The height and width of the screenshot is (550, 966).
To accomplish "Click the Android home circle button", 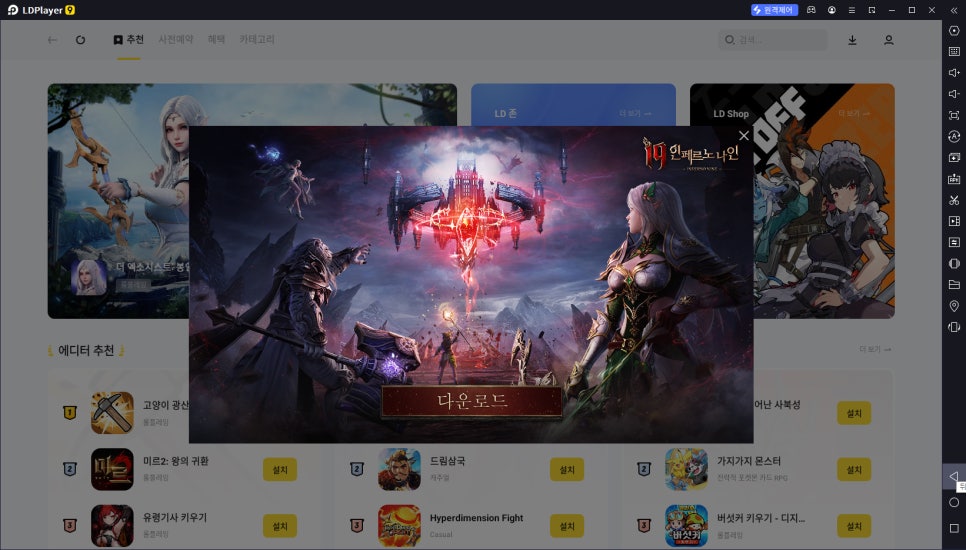I will coord(954,503).
